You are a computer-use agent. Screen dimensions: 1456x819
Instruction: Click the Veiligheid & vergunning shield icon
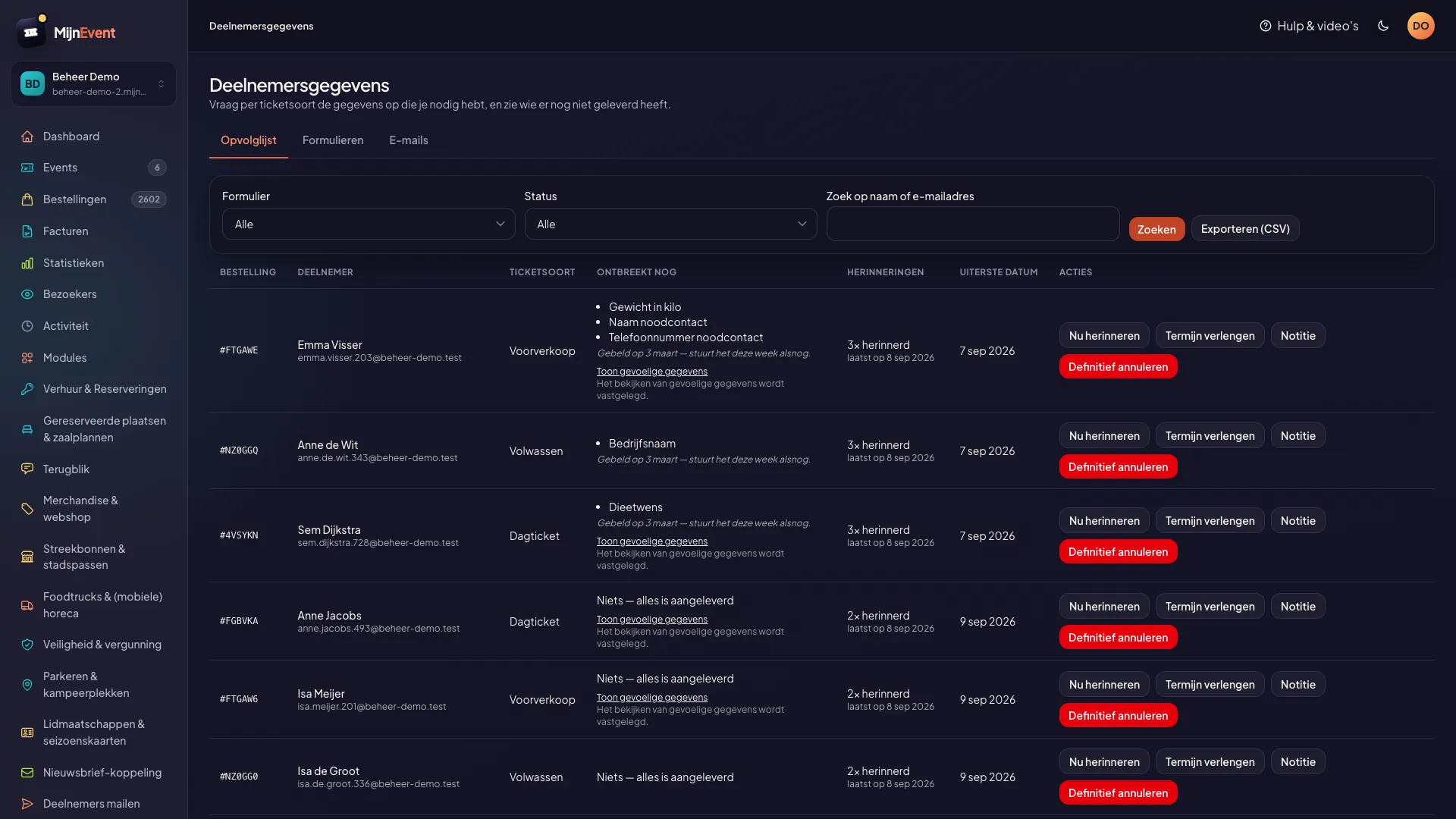tap(27, 645)
